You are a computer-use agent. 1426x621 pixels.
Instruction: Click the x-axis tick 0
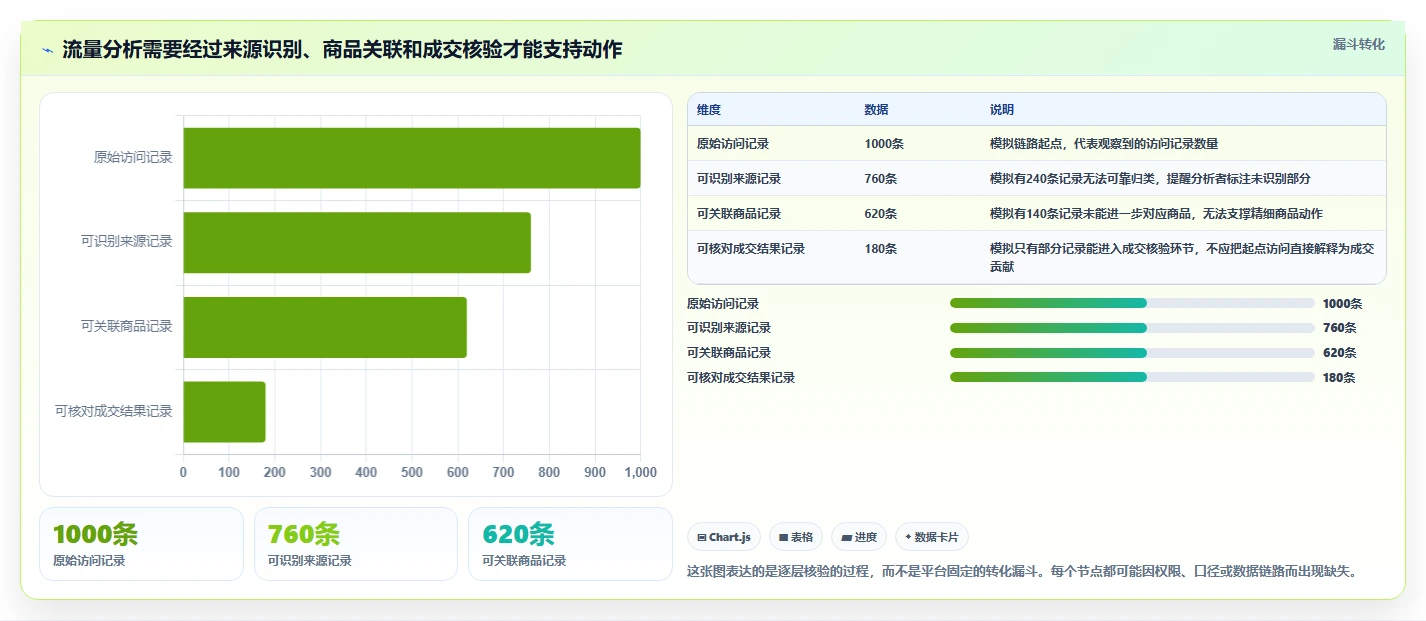[183, 473]
